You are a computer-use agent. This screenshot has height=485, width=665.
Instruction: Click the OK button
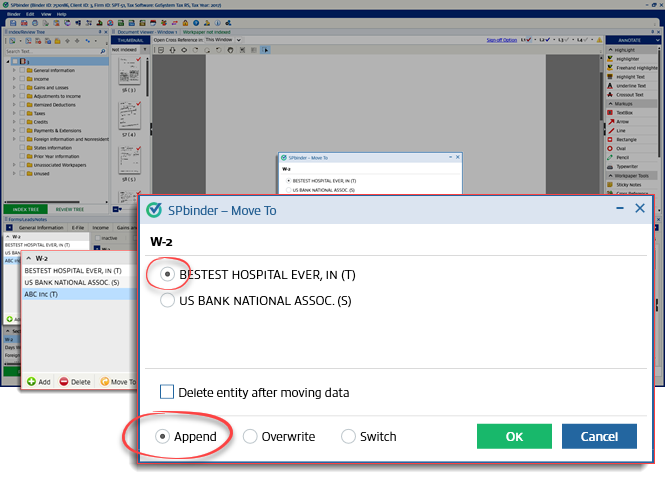(514, 436)
